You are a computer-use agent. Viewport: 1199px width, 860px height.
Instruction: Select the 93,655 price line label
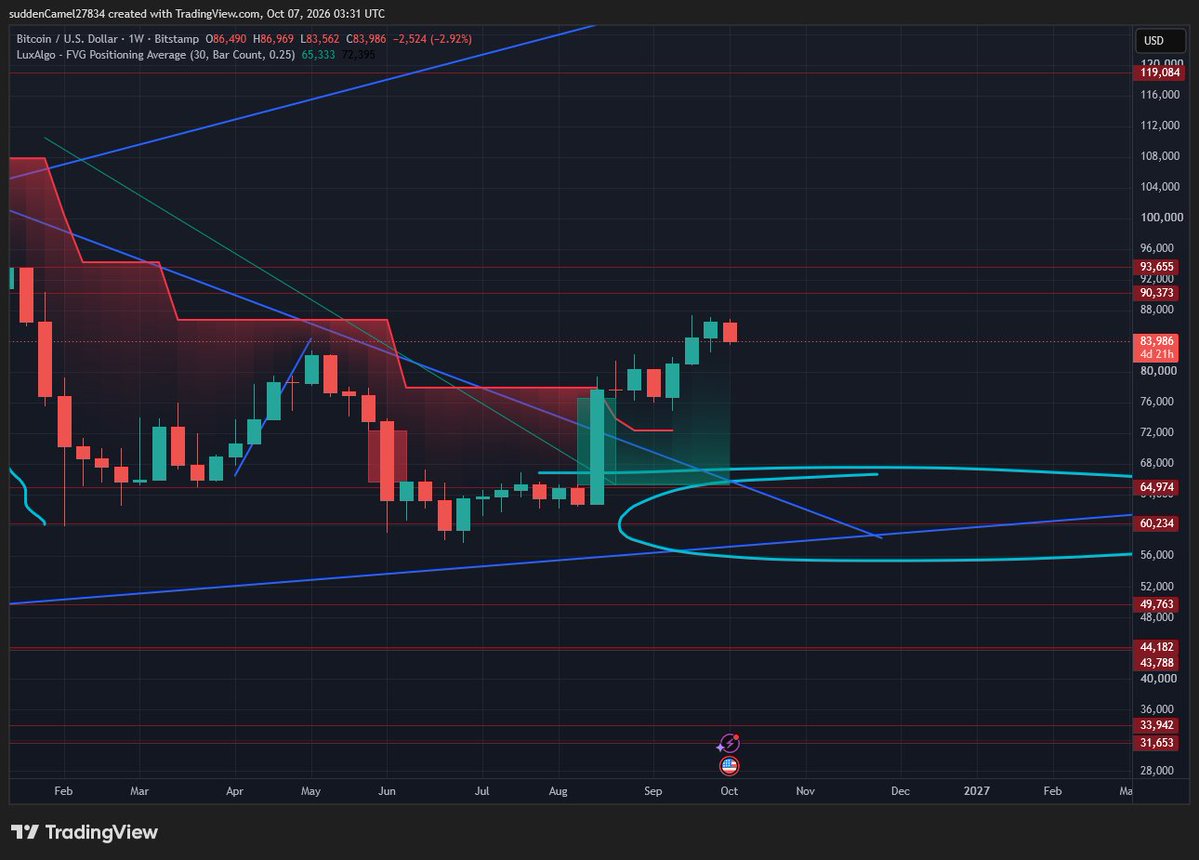click(x=1156, y=267)
